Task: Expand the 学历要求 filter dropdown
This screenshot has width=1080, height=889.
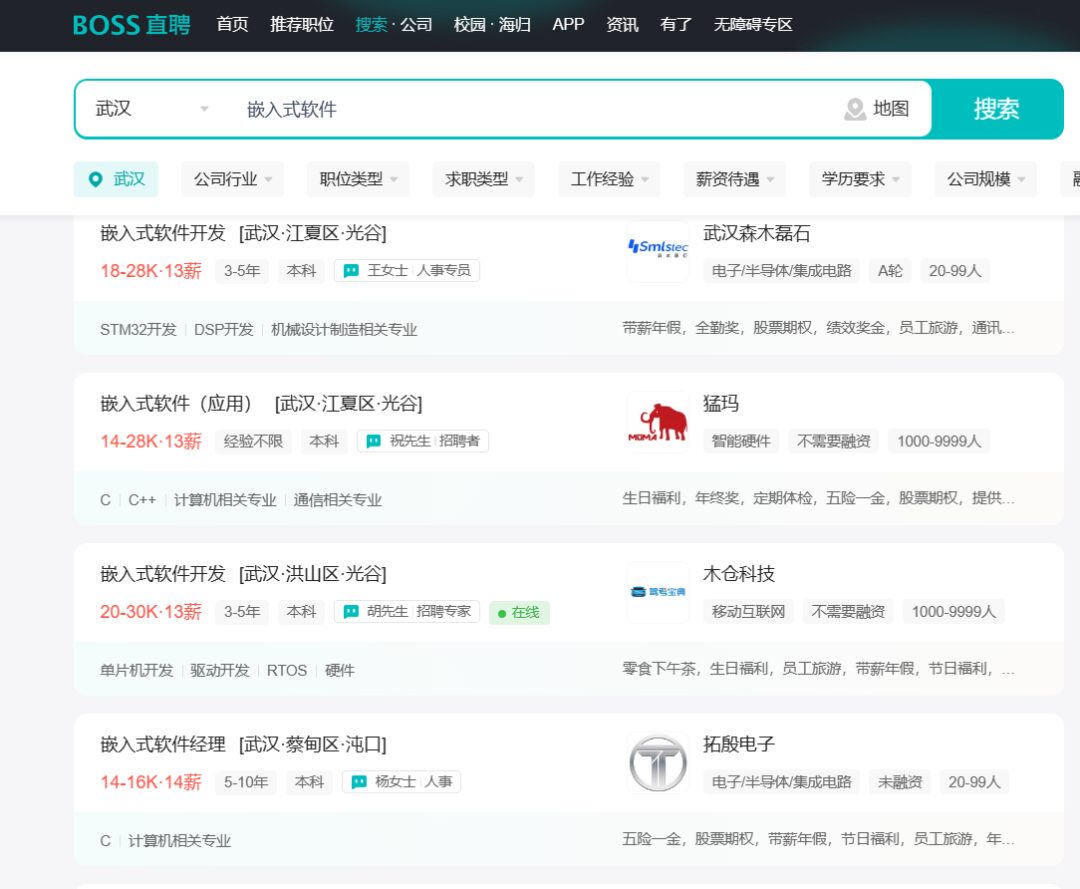Action: (860, 179)
